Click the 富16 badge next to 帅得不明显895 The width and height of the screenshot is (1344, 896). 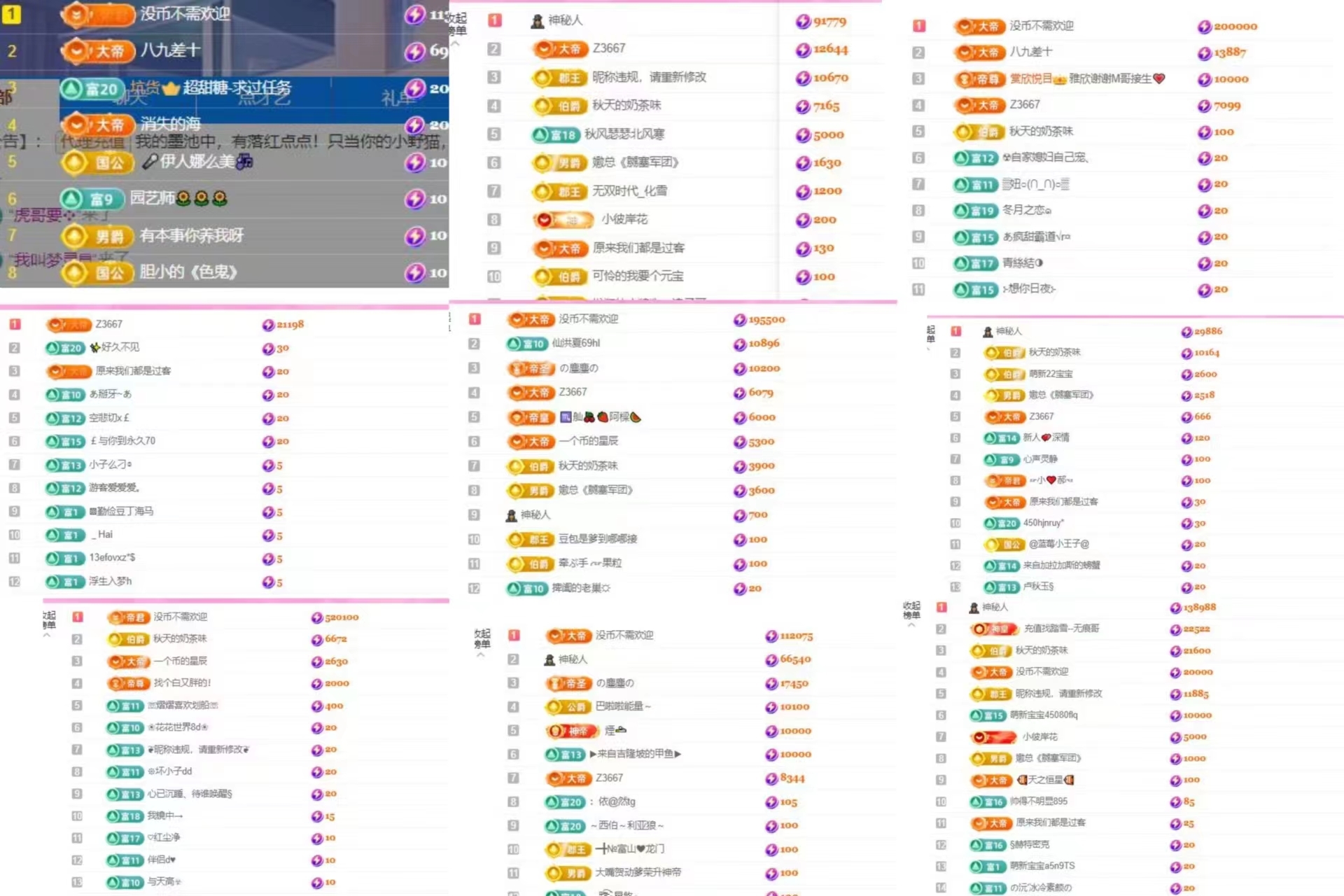coord(988,802)
